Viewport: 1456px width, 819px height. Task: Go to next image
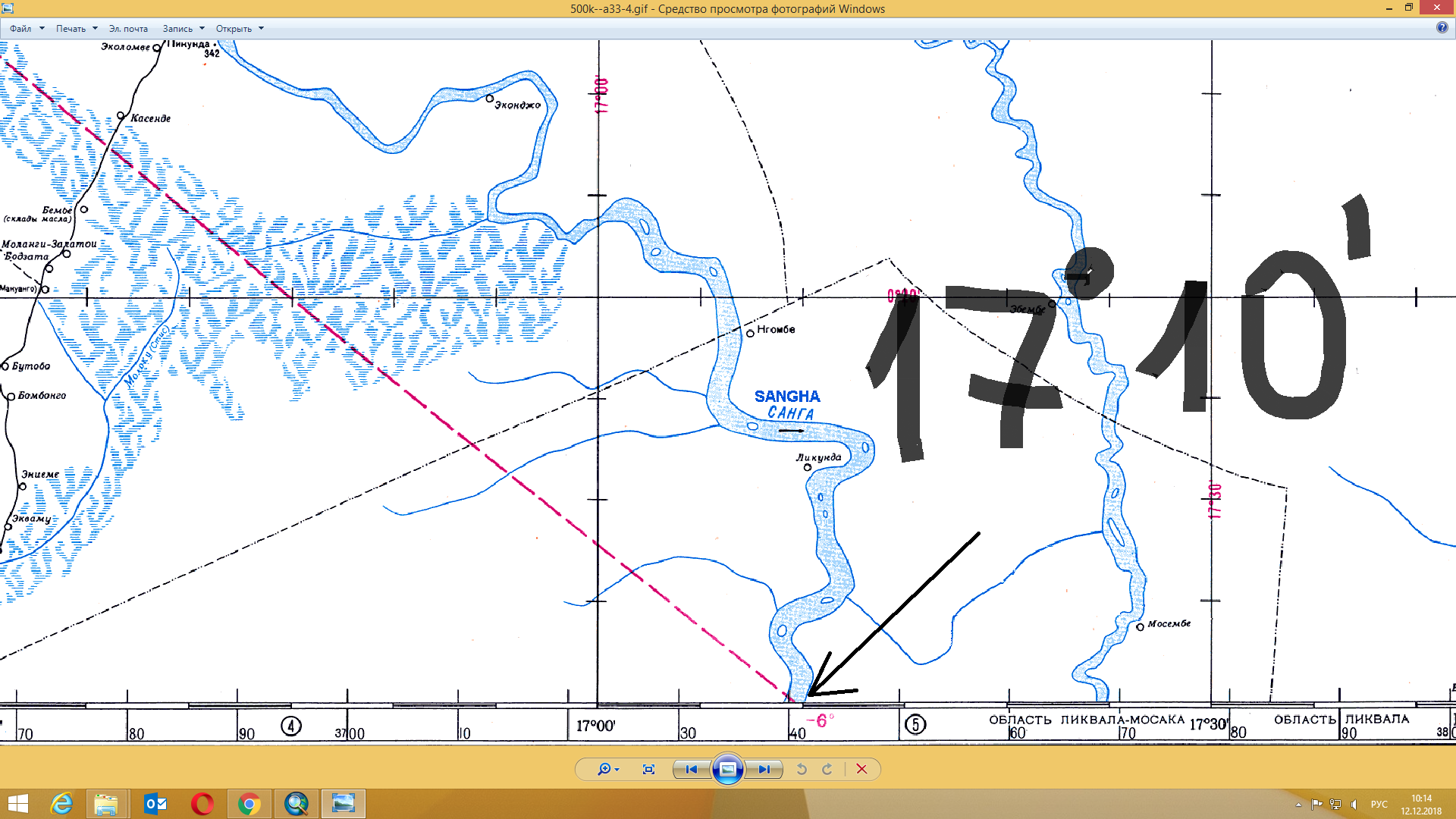click(x=764, y=769)
